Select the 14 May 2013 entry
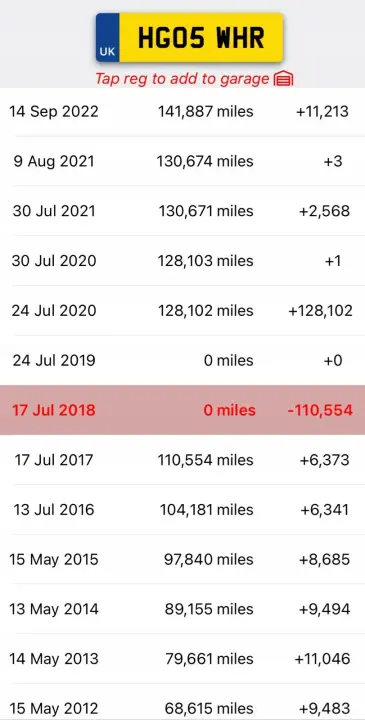This screenshot has height=720, width=365. (x=182, y=659)
